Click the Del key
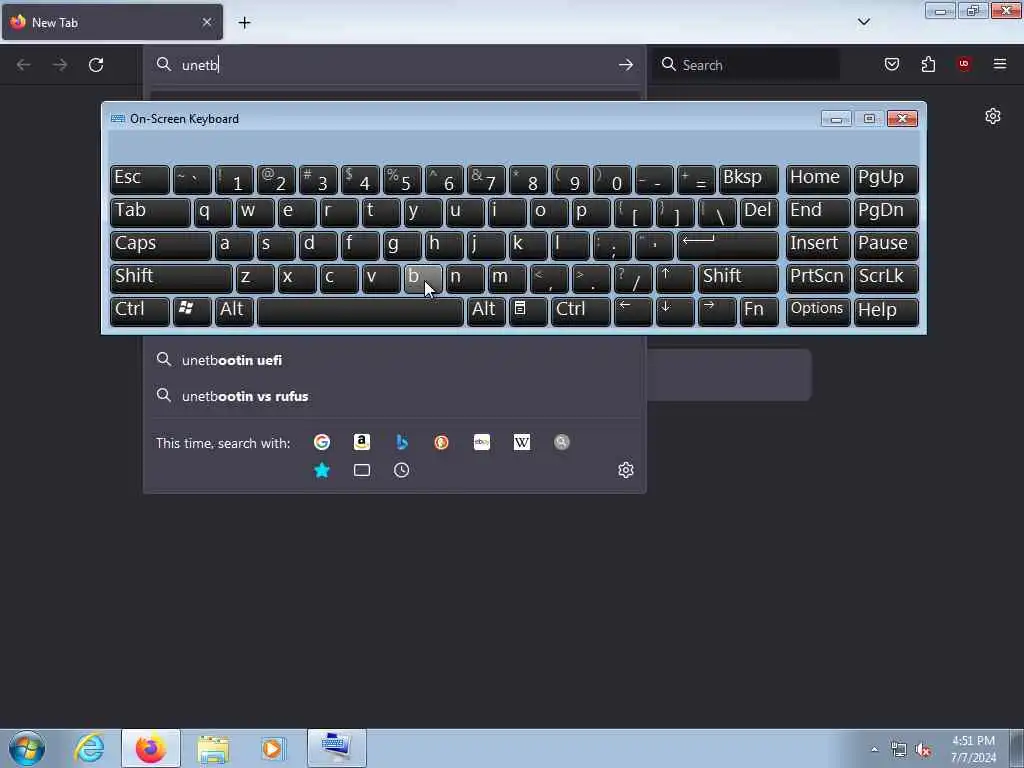Screen dimensions: 1024x768 pyautogui.click(x=760, y=212)
